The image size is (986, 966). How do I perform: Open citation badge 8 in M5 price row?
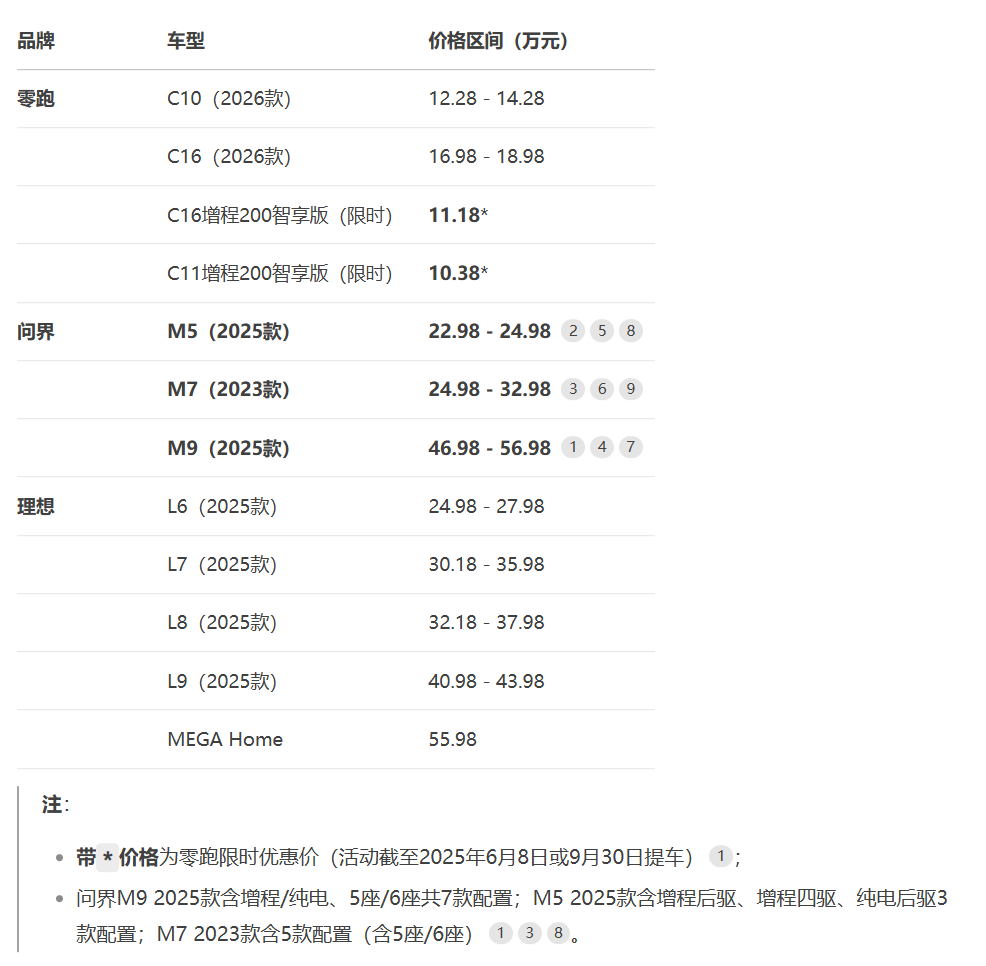[x=631, y=331]
